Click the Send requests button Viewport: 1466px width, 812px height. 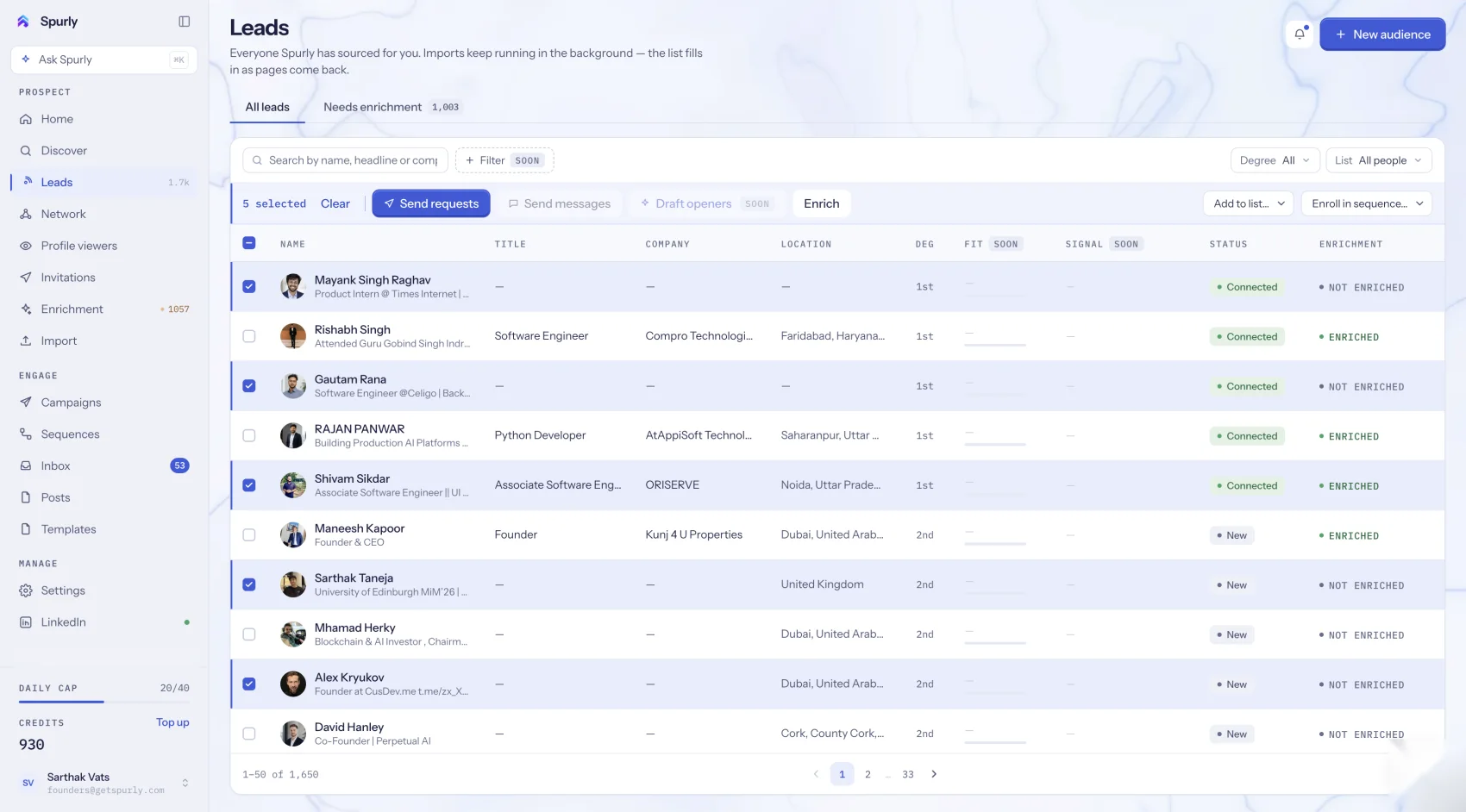[x=431, y=203]
